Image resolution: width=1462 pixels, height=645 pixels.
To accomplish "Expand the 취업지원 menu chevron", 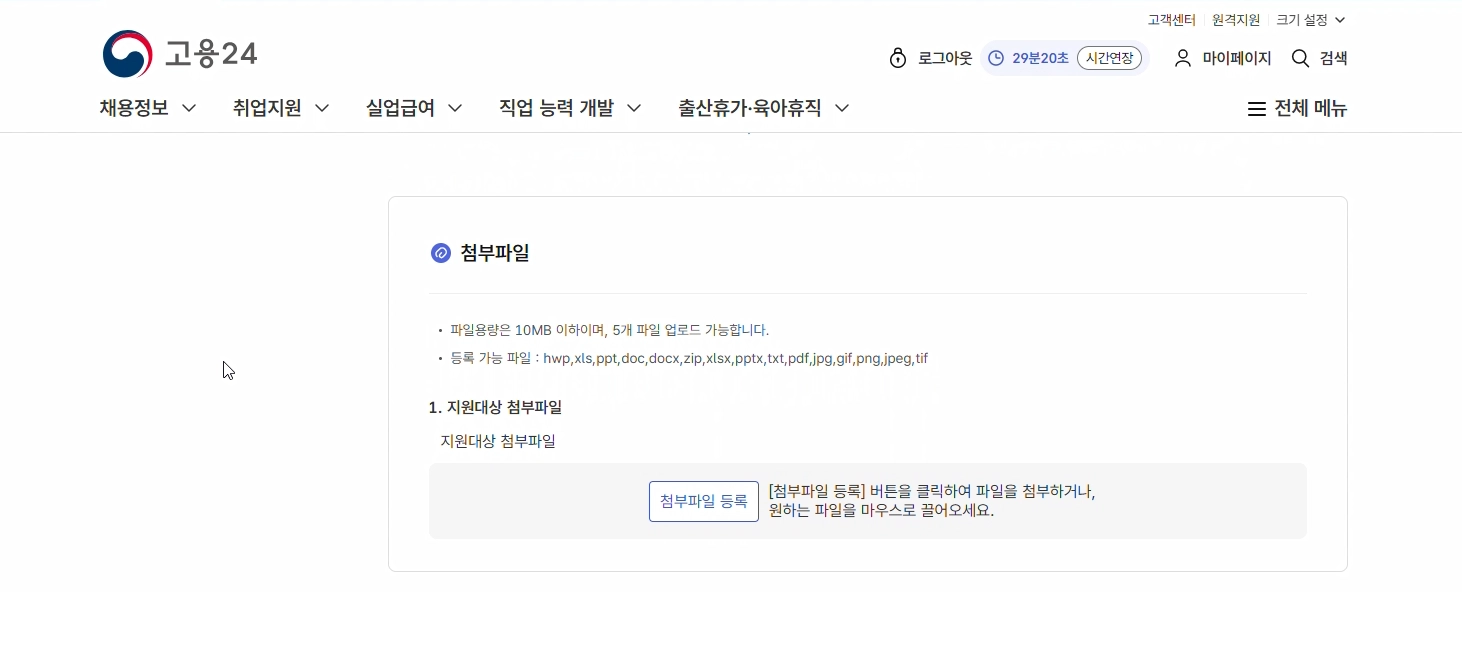I will click(322, 108).
